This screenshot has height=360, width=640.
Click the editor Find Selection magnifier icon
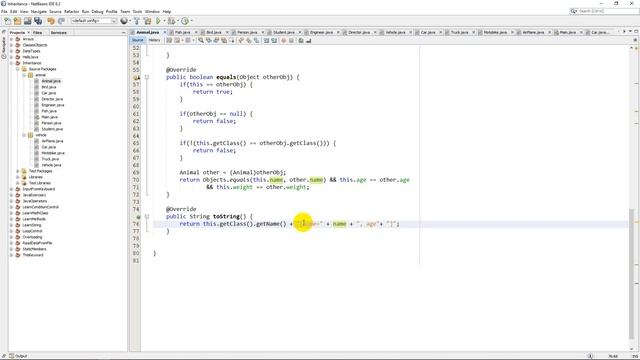[x=201, y=40]
